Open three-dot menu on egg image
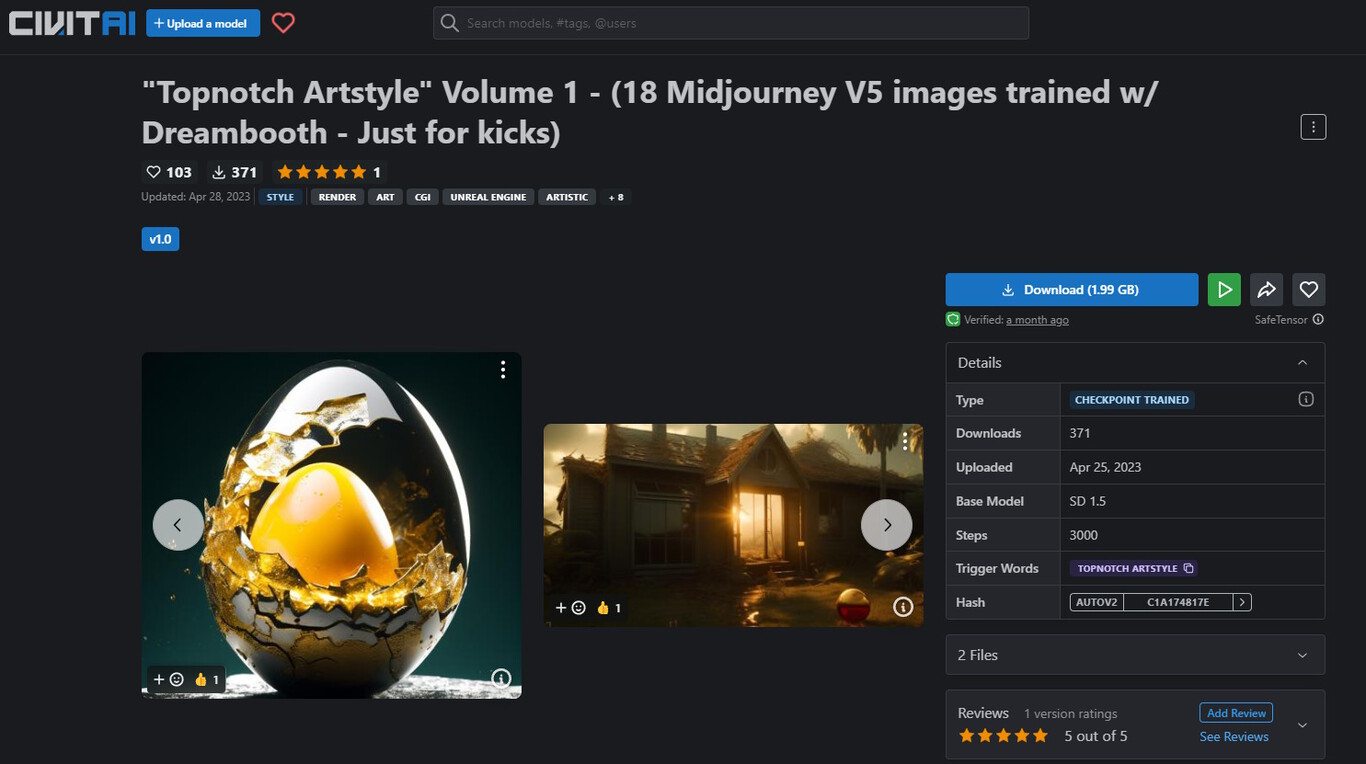The height and width of the screenshot is (764, 1366). (503, 370)
